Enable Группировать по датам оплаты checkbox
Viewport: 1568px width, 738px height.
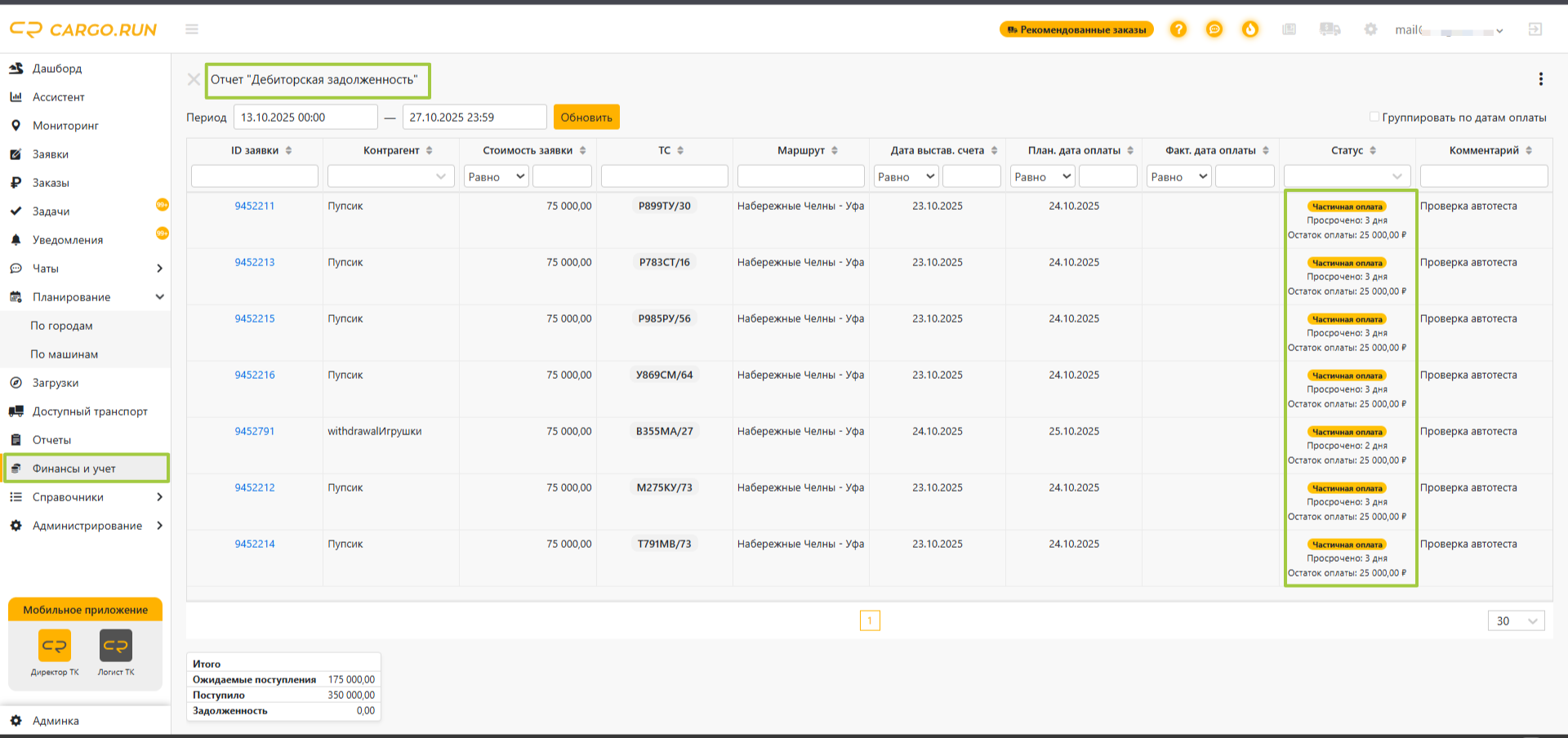1374,117
